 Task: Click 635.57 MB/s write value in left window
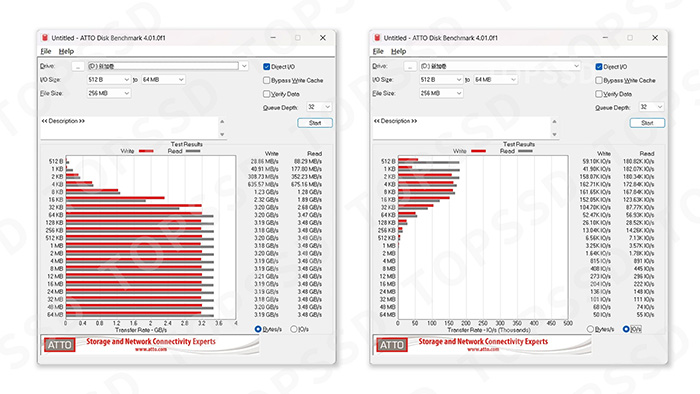tap(263, 184)
